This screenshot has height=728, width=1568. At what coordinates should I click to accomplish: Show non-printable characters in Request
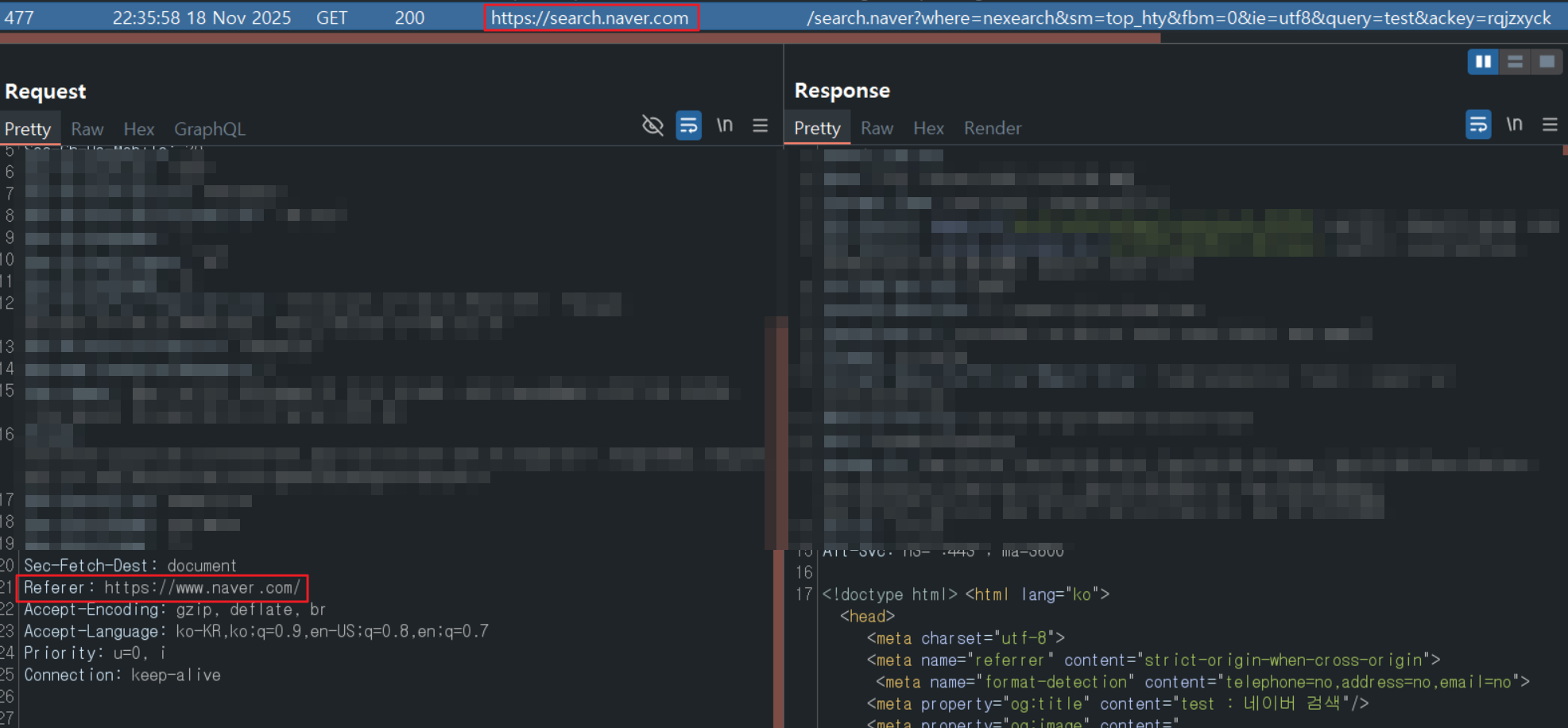click(x=724, y=126)
